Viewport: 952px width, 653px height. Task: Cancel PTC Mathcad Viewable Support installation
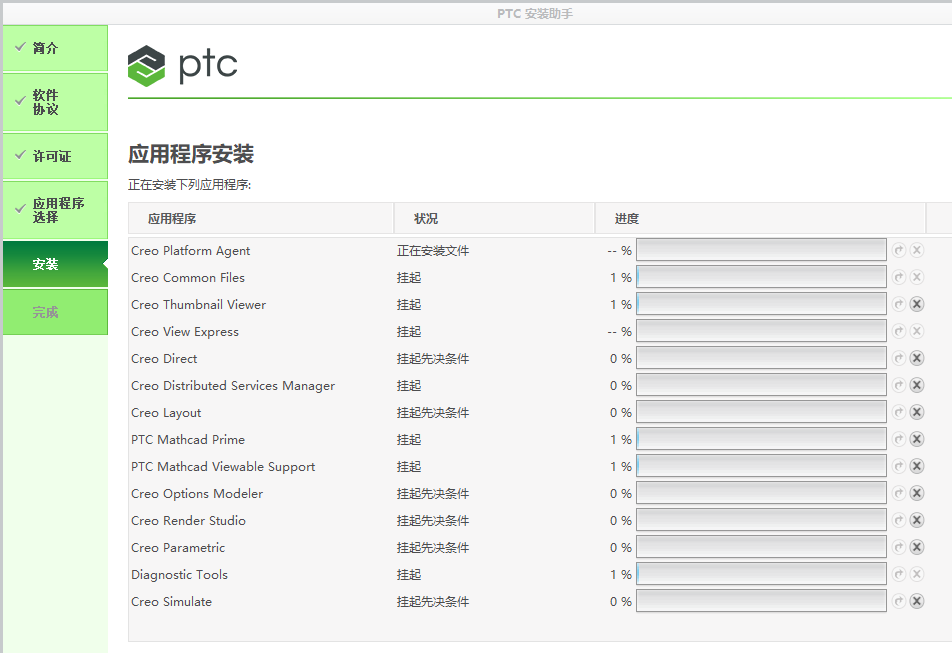click(x=917, y=466)
